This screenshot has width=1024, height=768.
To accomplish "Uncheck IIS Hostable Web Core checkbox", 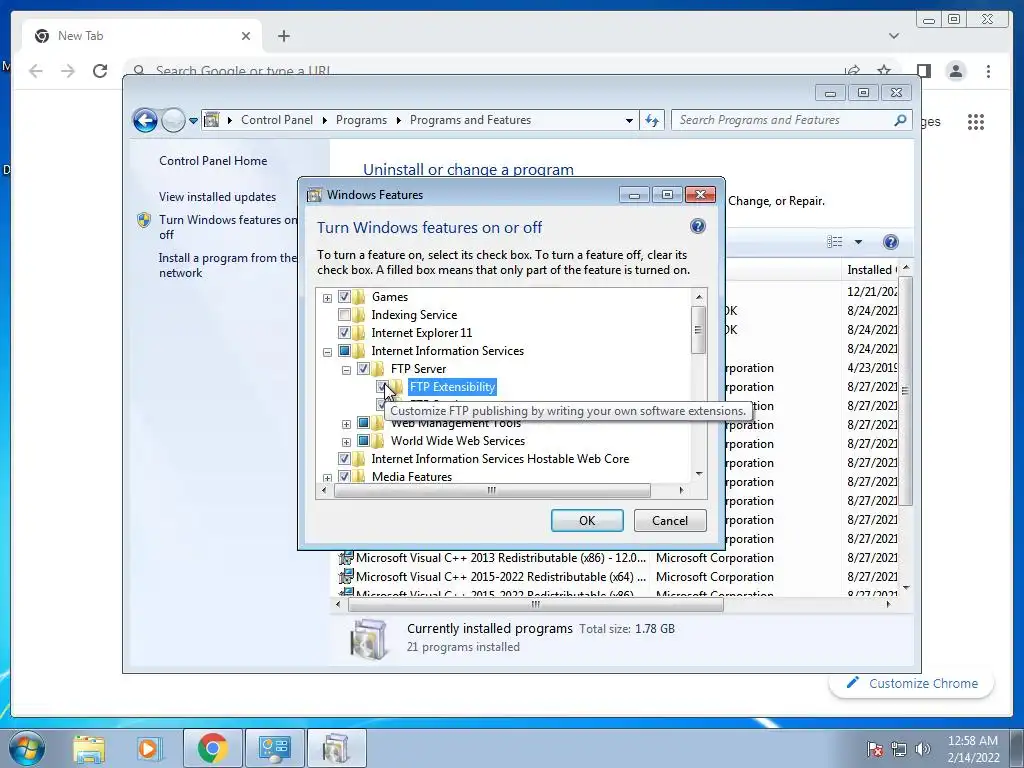I will 344,458.
